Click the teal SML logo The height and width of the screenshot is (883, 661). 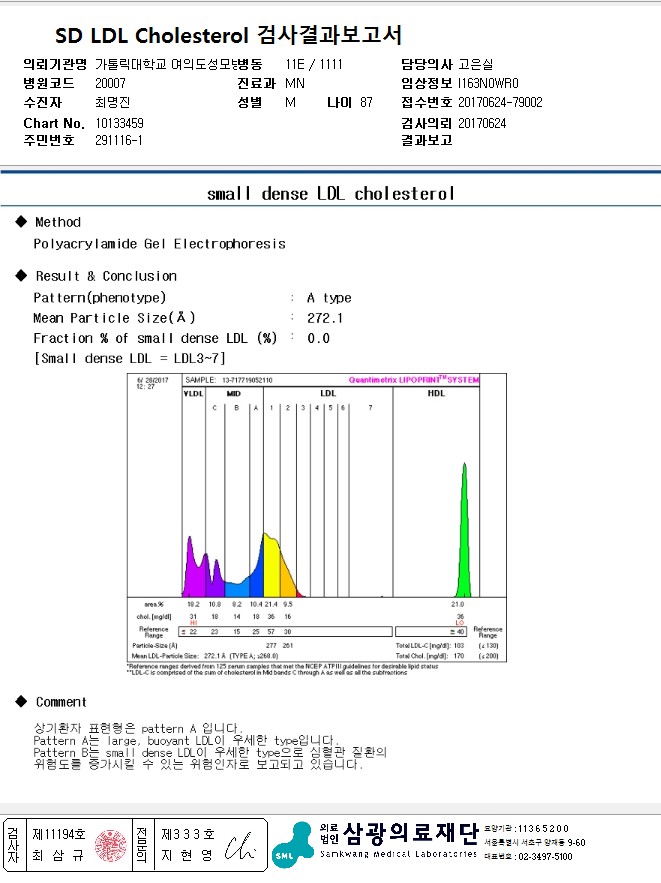[x=293, y=845]
